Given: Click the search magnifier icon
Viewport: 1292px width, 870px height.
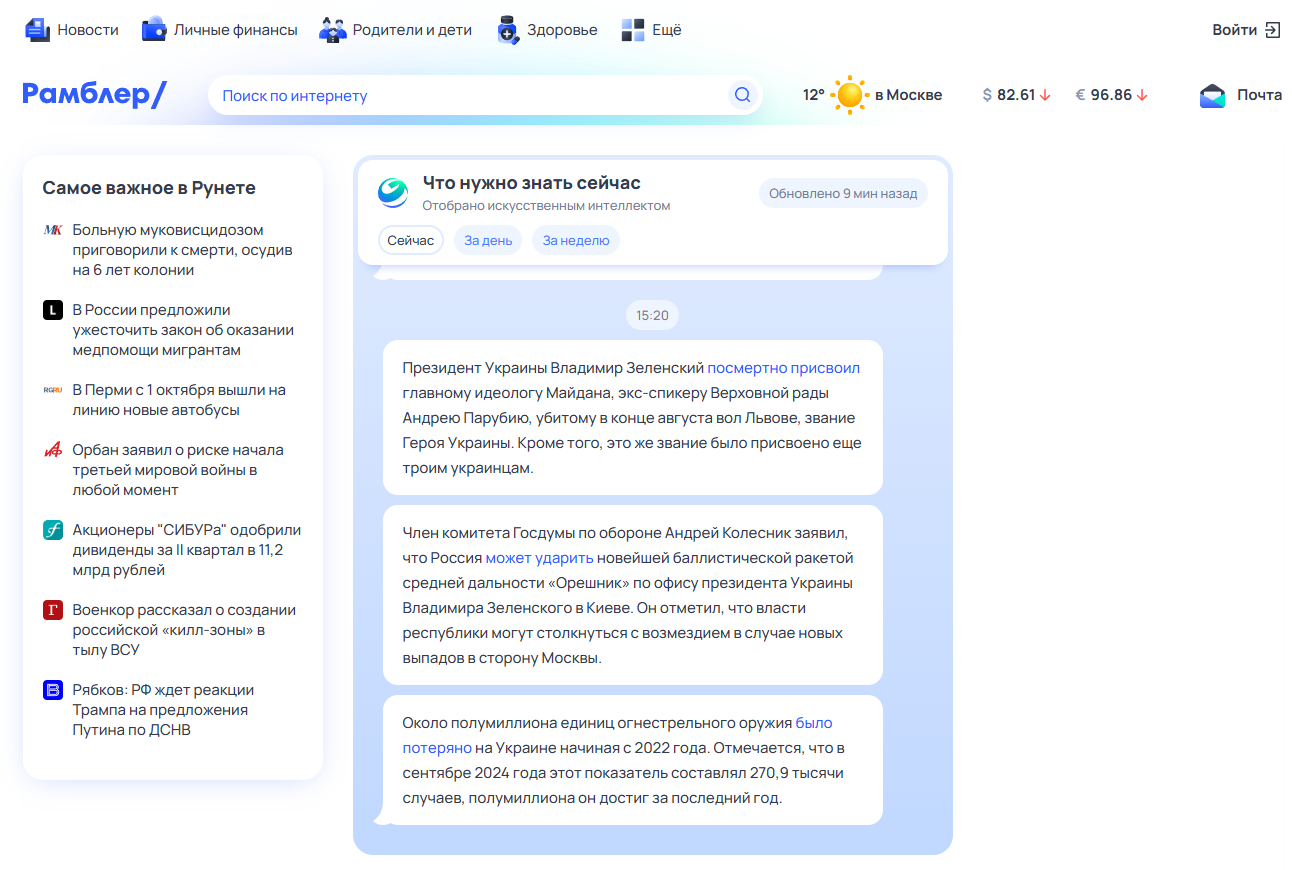Looking at the screenshot, I should click(742, 95).
